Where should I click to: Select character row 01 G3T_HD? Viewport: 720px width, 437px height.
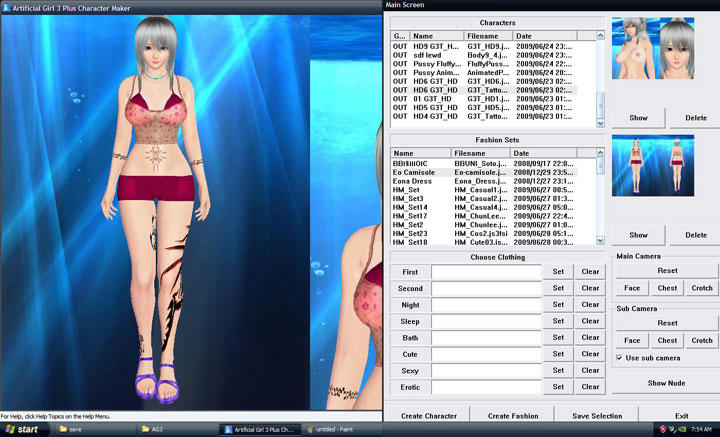(x=484, y=99)
